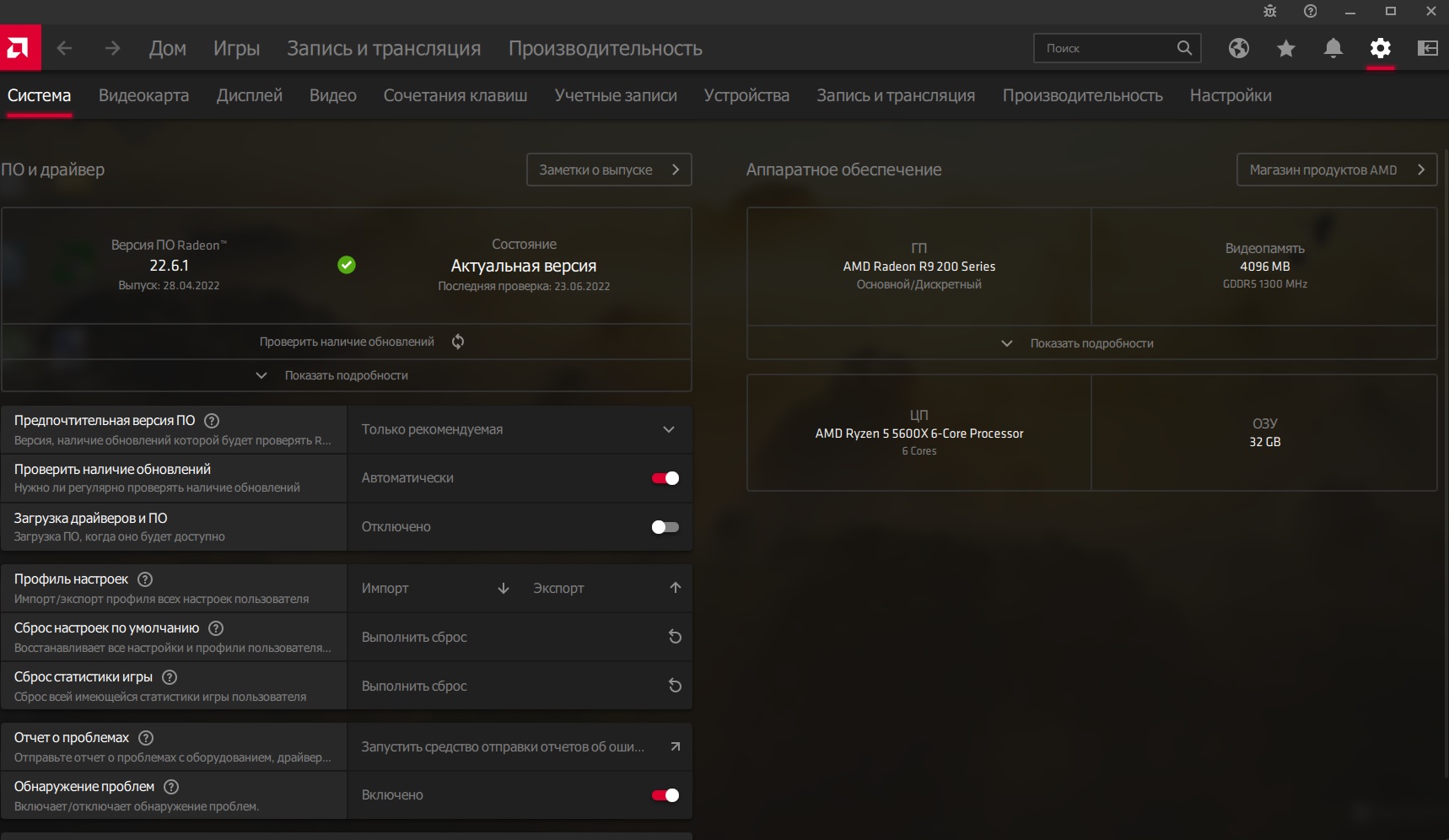Expand Показать подробности under ПО и драйвер
Viewport: 1449px width, 840px height.
click(347, 375)
